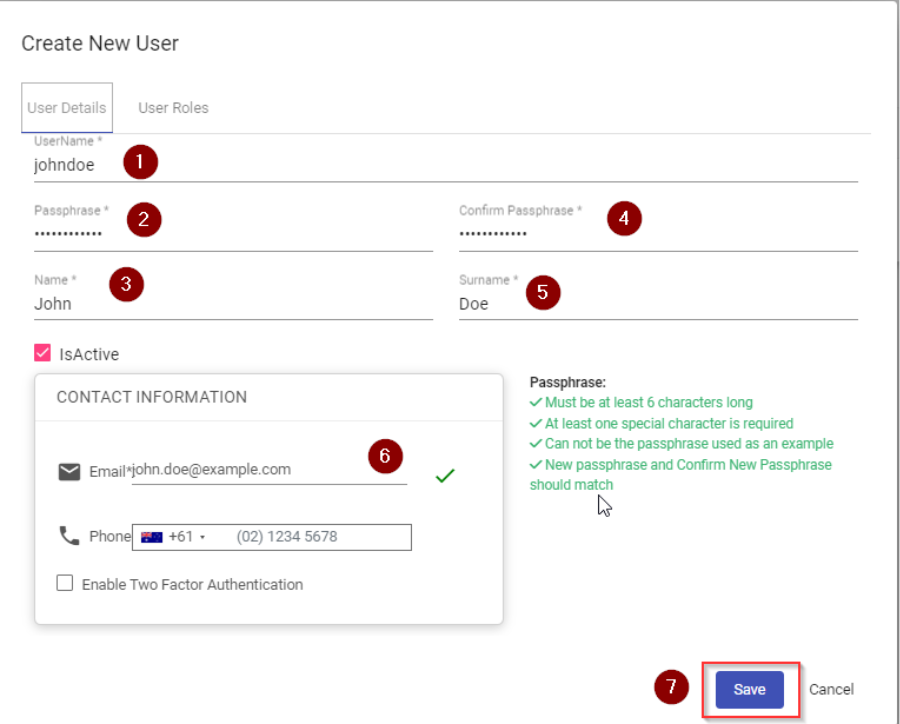Focus the Confirm Passphrase field

657,236
